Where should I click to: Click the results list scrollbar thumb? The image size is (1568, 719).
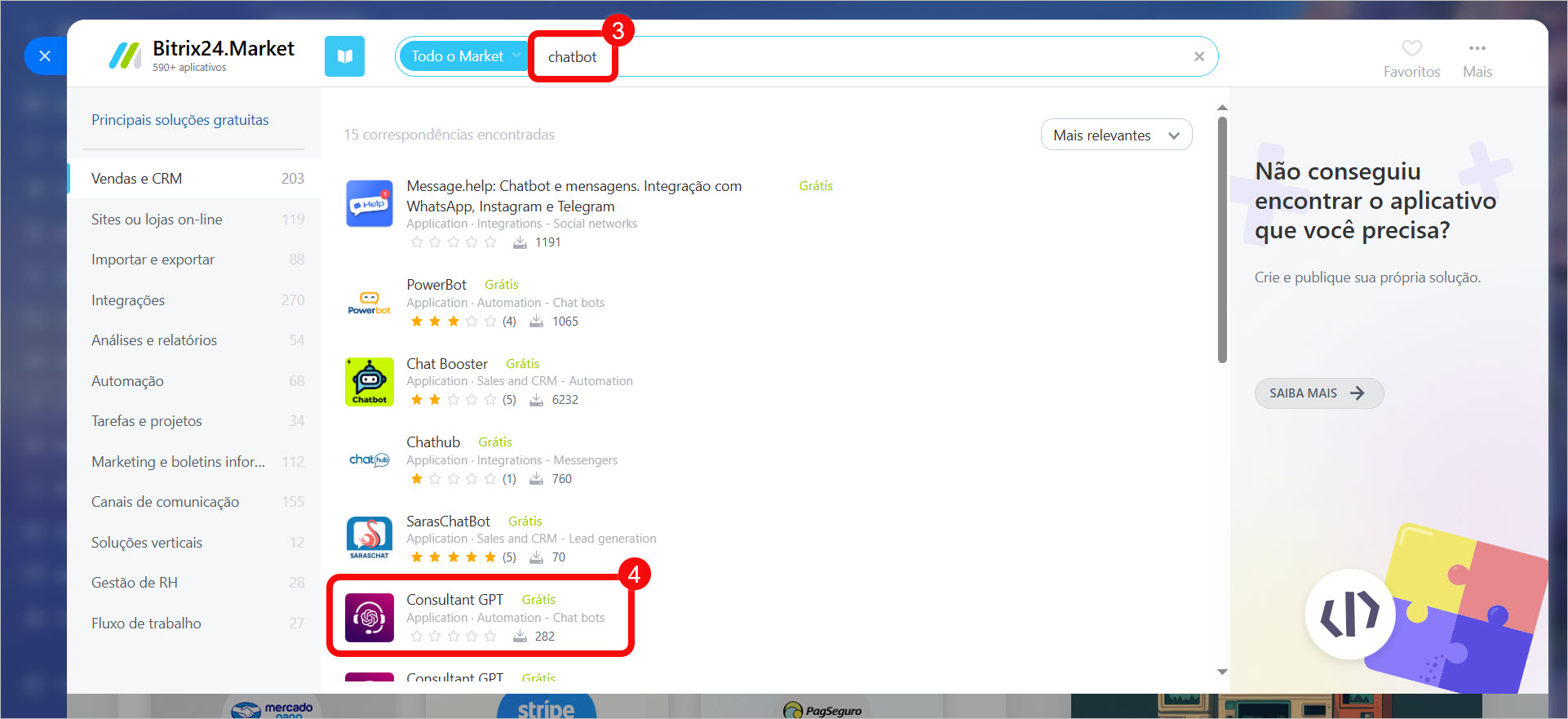[x=1222, y=239]
